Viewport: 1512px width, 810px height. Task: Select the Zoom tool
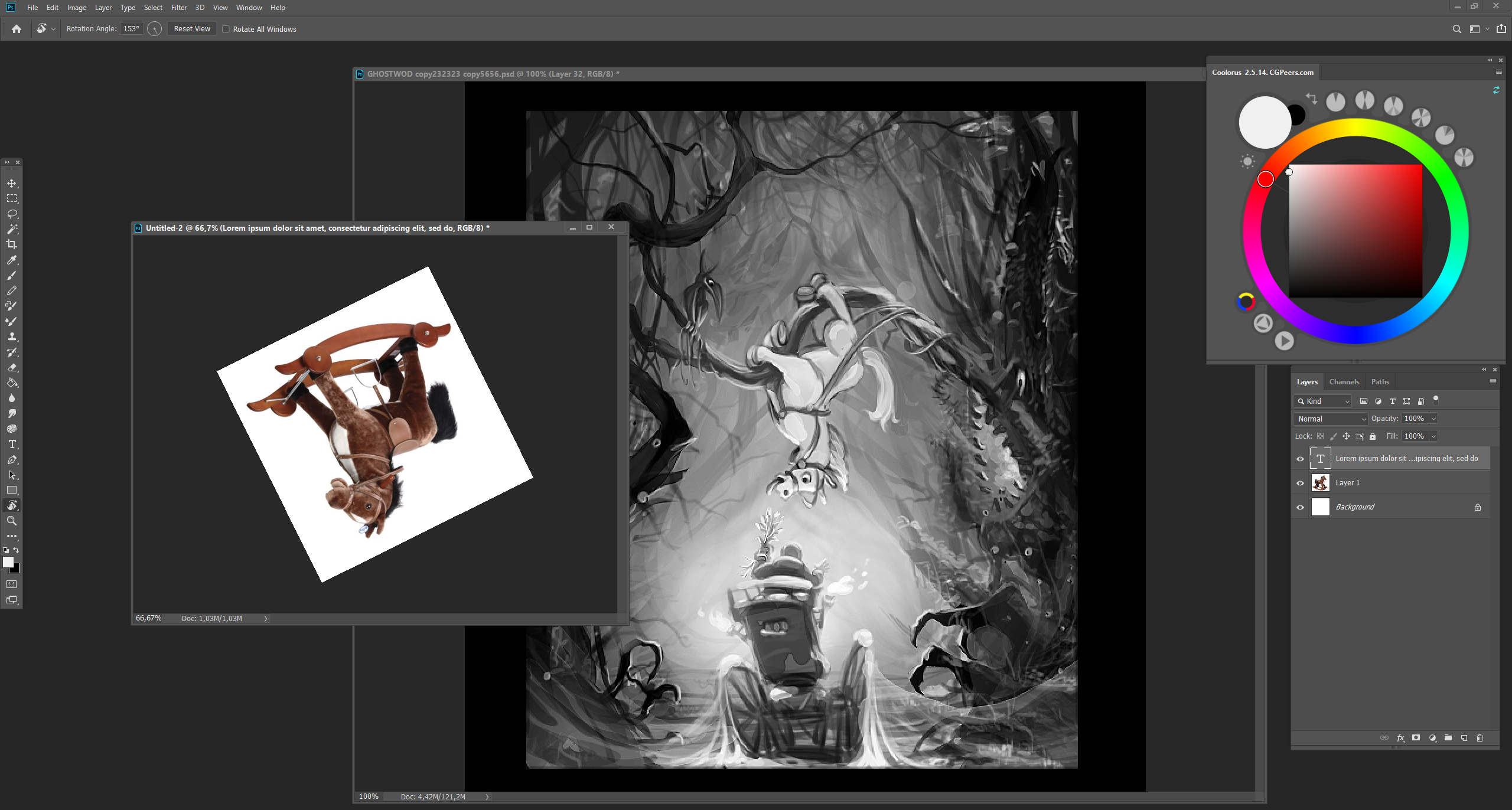pyautogui.click(x=12, y=521)
